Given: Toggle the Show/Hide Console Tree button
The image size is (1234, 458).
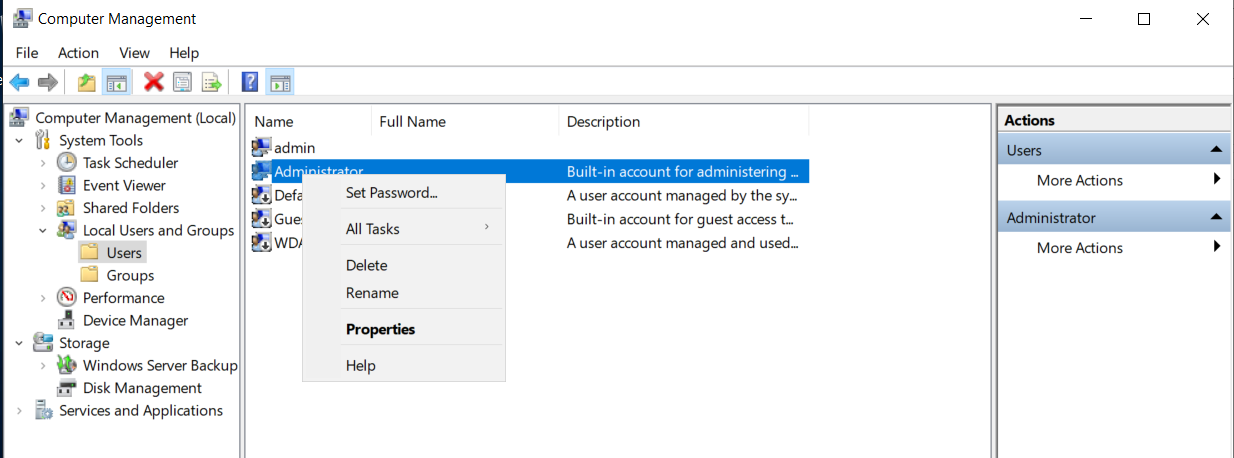Looking at the screenshot, I should point(117,82).
